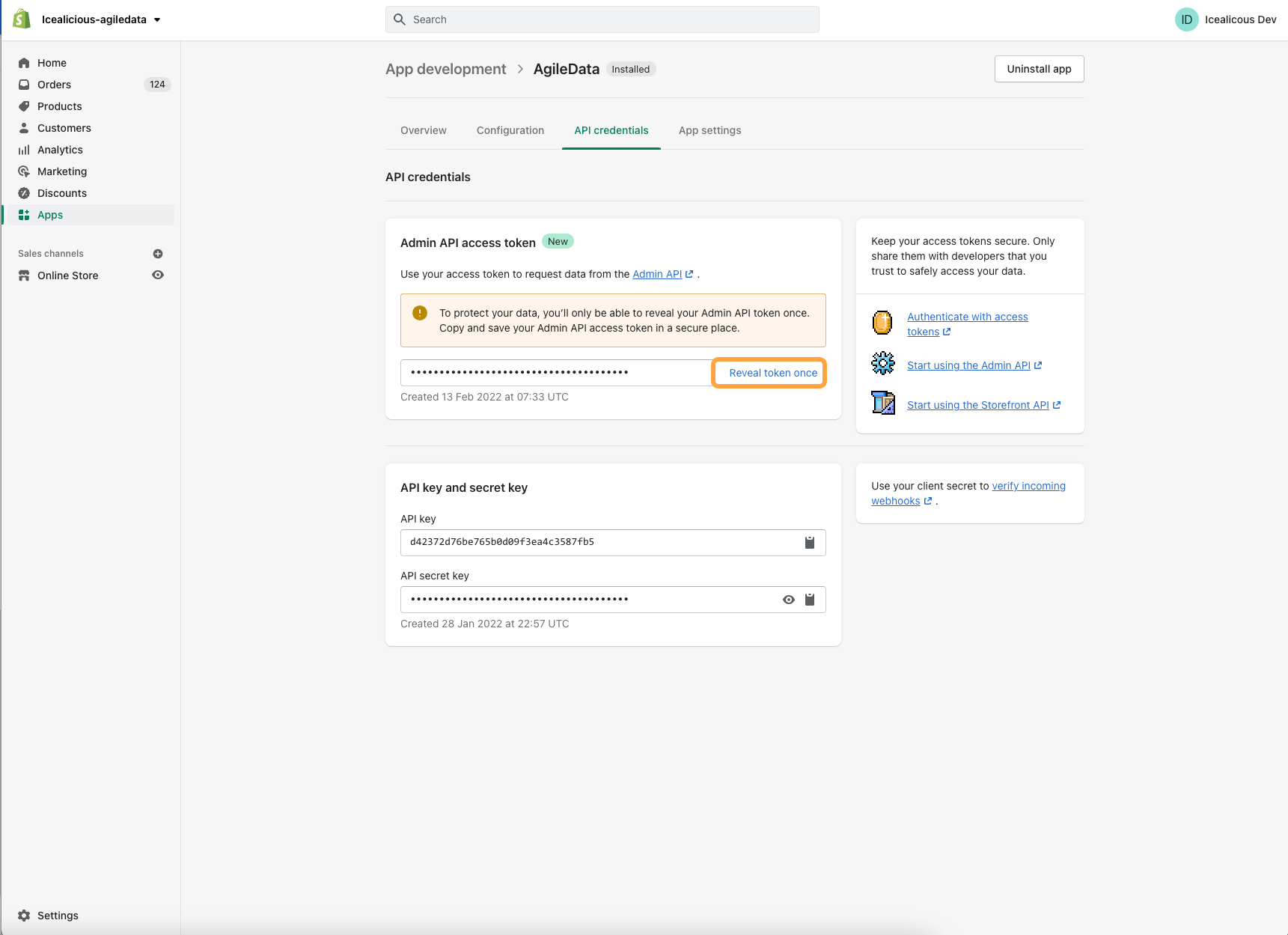Screen dimensions: 1288x935
Task: Open Start using the Storefront API link
Action: 983,405
